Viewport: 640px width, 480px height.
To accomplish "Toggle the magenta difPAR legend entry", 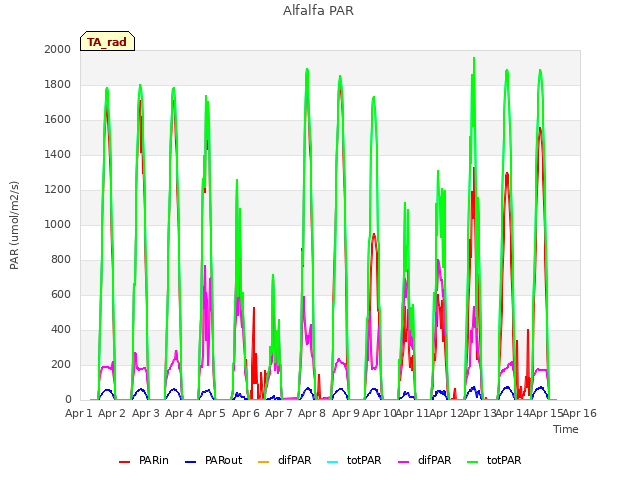I will coord(424,460).
